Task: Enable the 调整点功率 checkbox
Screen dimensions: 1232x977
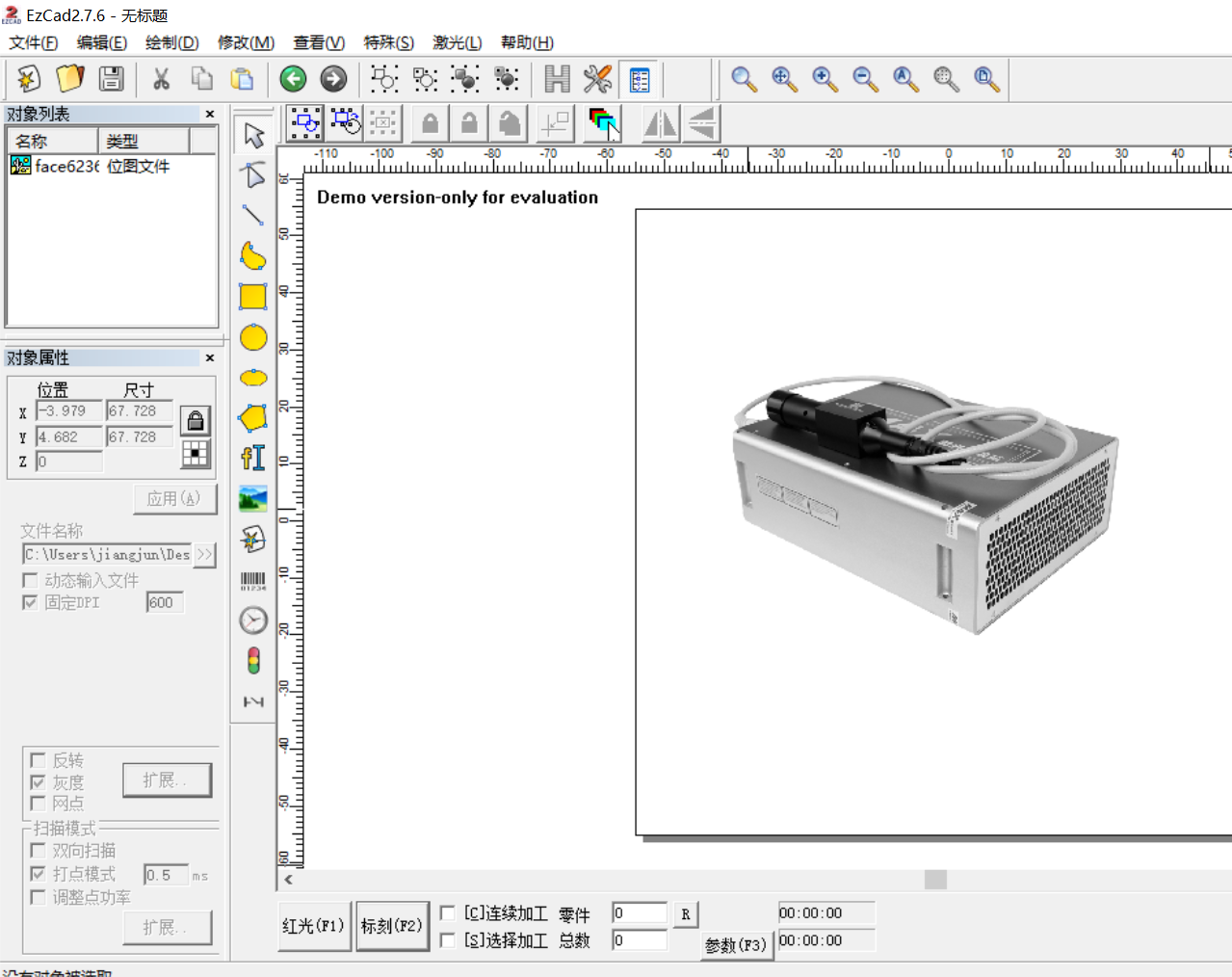Action: coord(38,897)
